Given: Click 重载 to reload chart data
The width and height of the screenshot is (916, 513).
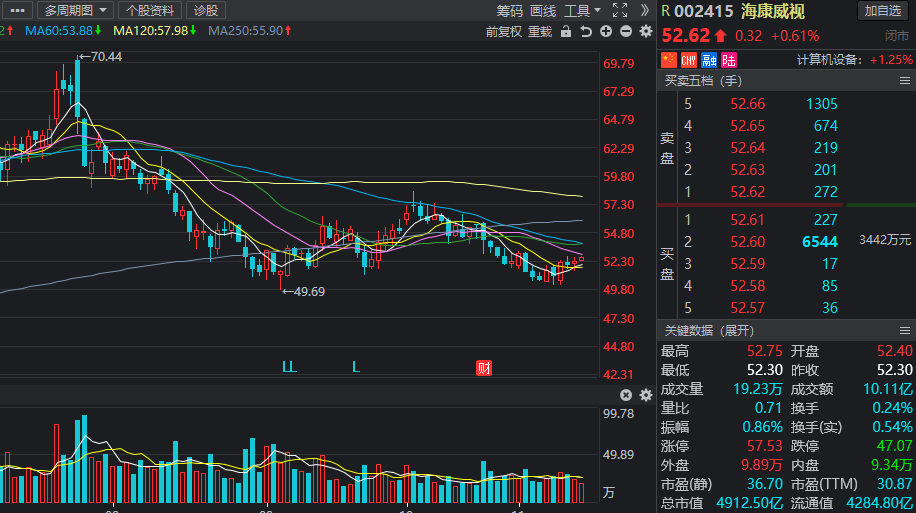Looking at the screenshot, I should 540,32.
